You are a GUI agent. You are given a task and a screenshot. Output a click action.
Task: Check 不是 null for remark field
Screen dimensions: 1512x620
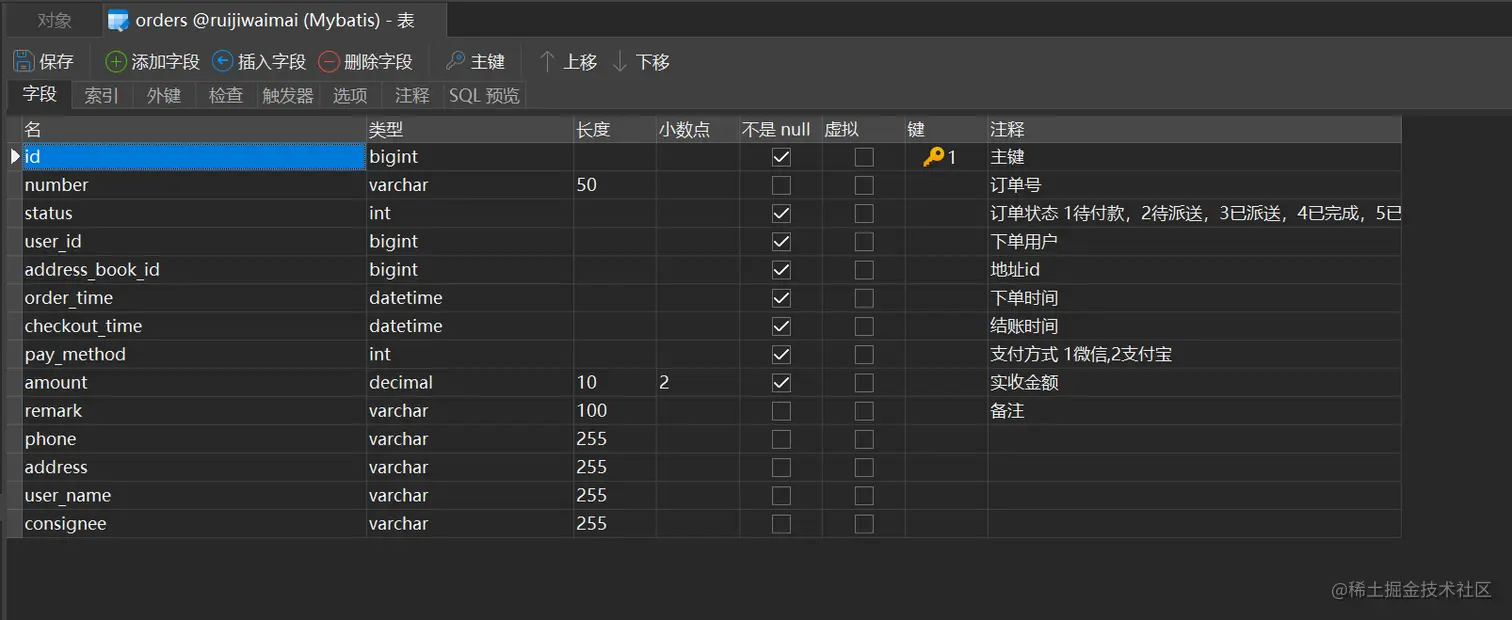pos(781,411)
